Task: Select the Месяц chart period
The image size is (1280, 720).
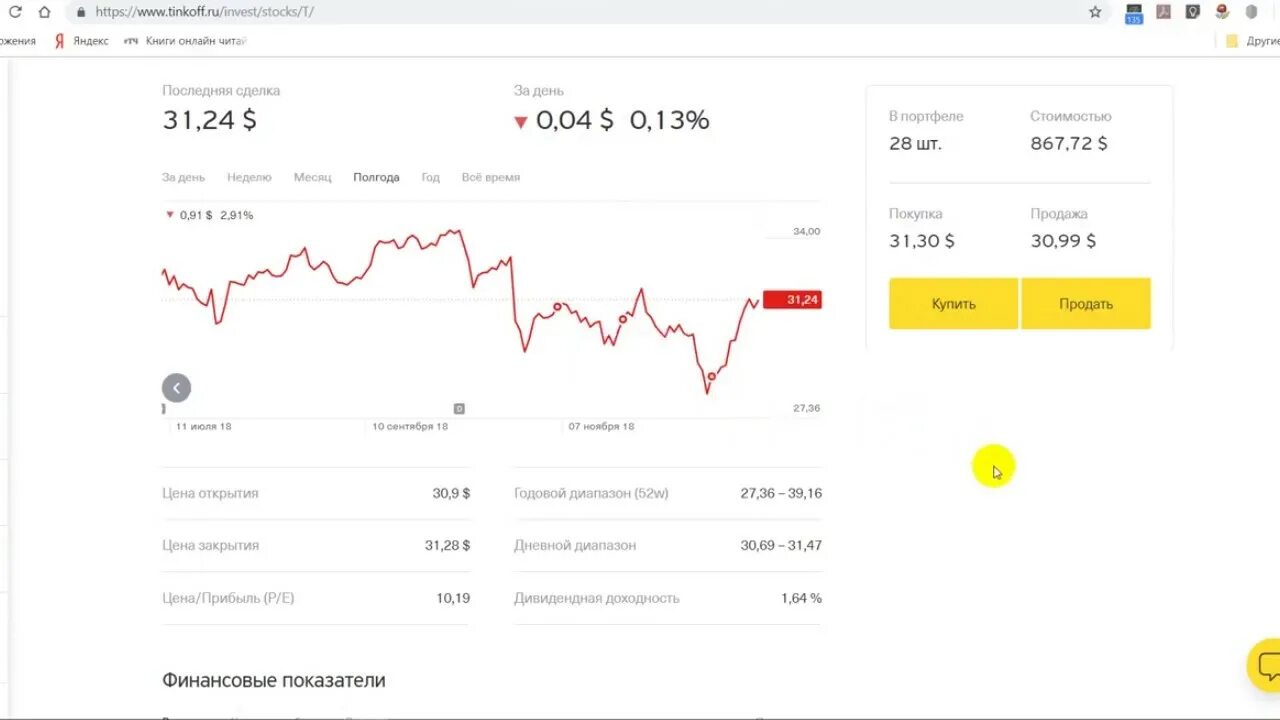Action: 312,177
